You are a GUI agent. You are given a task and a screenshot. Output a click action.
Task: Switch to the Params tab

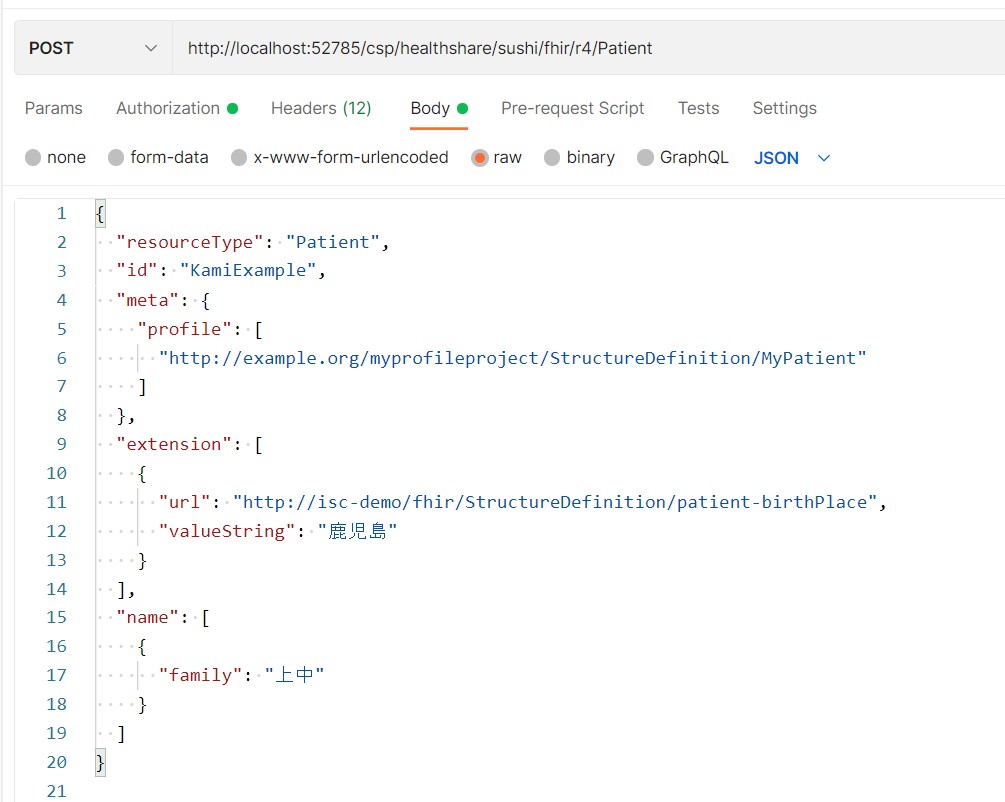[x=54, y=108]
